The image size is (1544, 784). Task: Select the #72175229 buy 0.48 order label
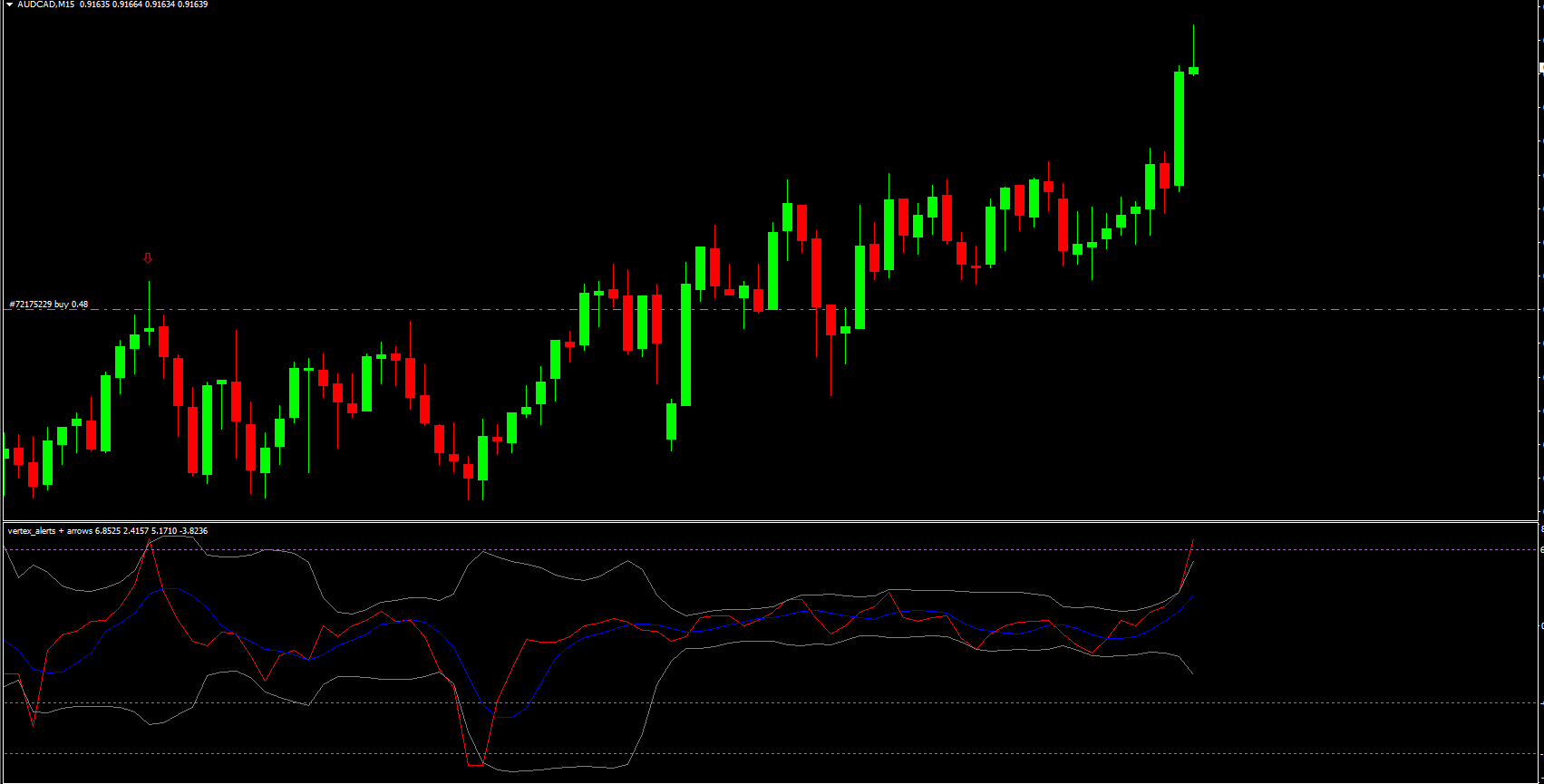click(49, 305)
